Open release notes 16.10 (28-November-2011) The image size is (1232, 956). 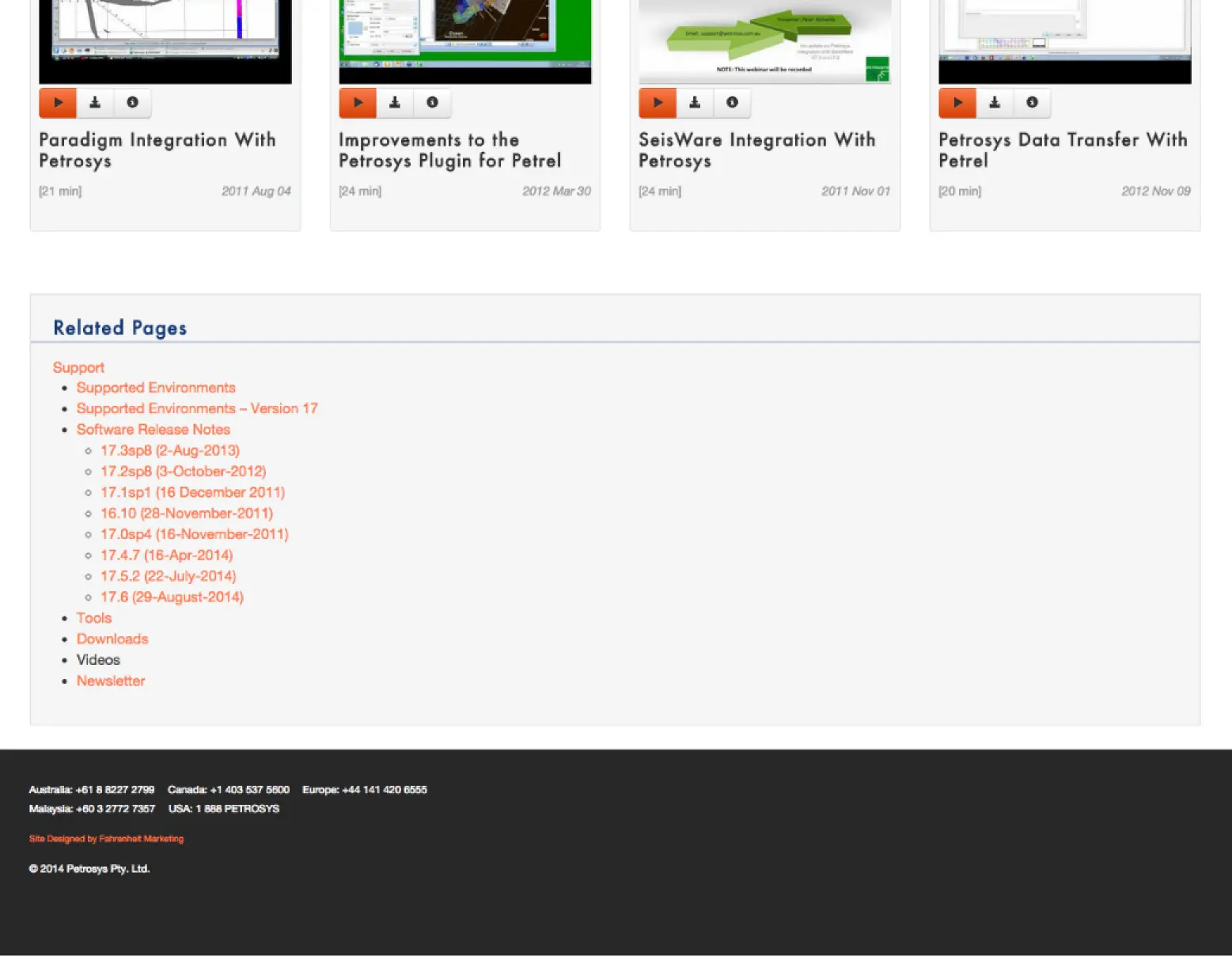click(x=187, y=514)
